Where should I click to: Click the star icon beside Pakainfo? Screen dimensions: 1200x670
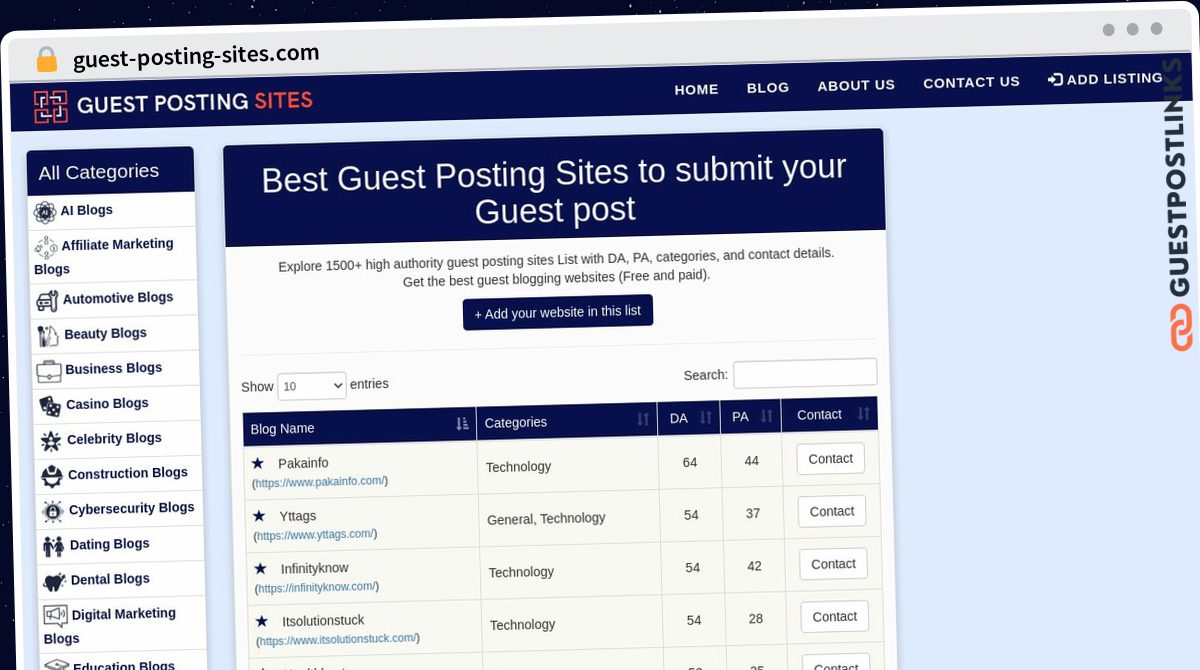(258, 463)
